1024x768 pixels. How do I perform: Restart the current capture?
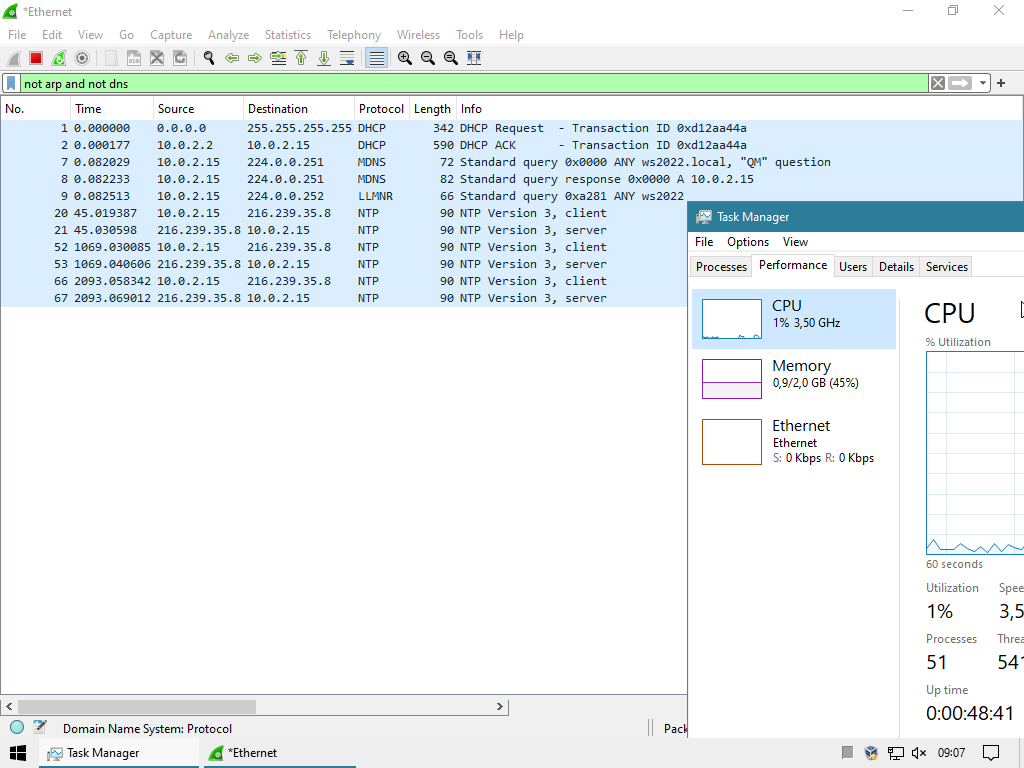(59, 58)
